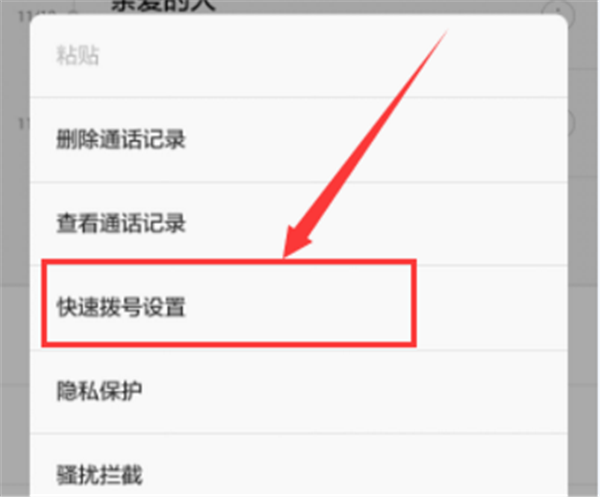
Task: Tap the 骚扰拦截 label at the menu bottom
Action: 99,475
